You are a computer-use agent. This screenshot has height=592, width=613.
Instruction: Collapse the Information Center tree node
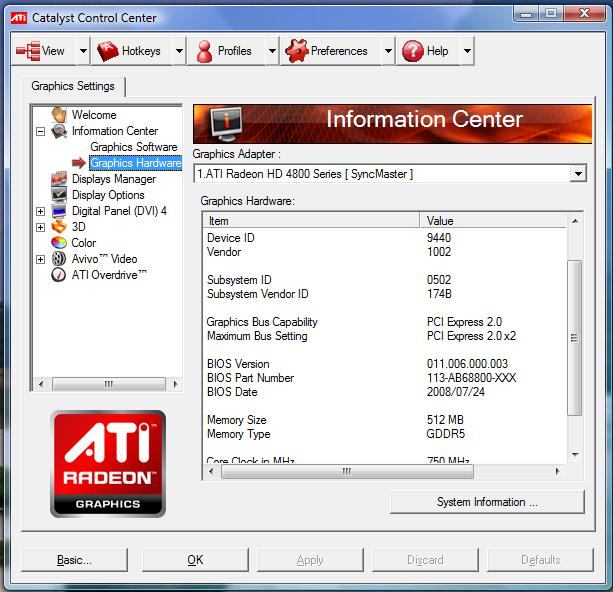(x=41, y=131)
